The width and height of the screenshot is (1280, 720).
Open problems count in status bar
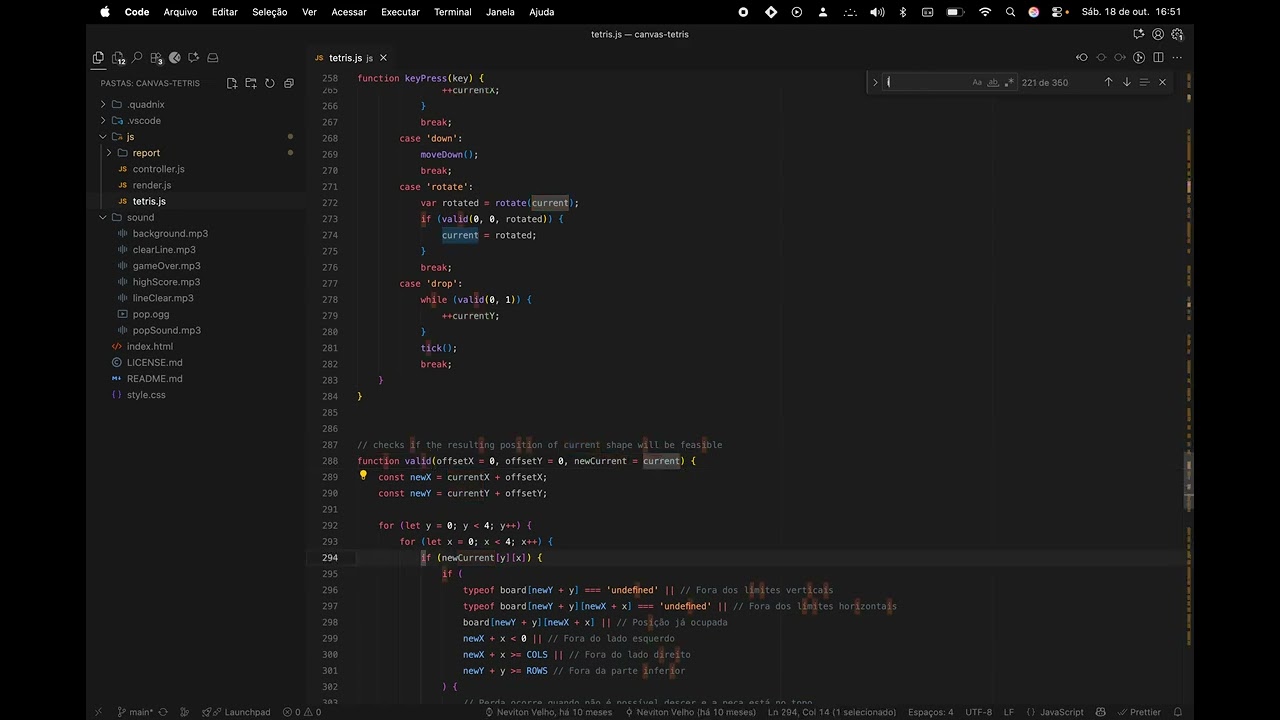(302, 712)
